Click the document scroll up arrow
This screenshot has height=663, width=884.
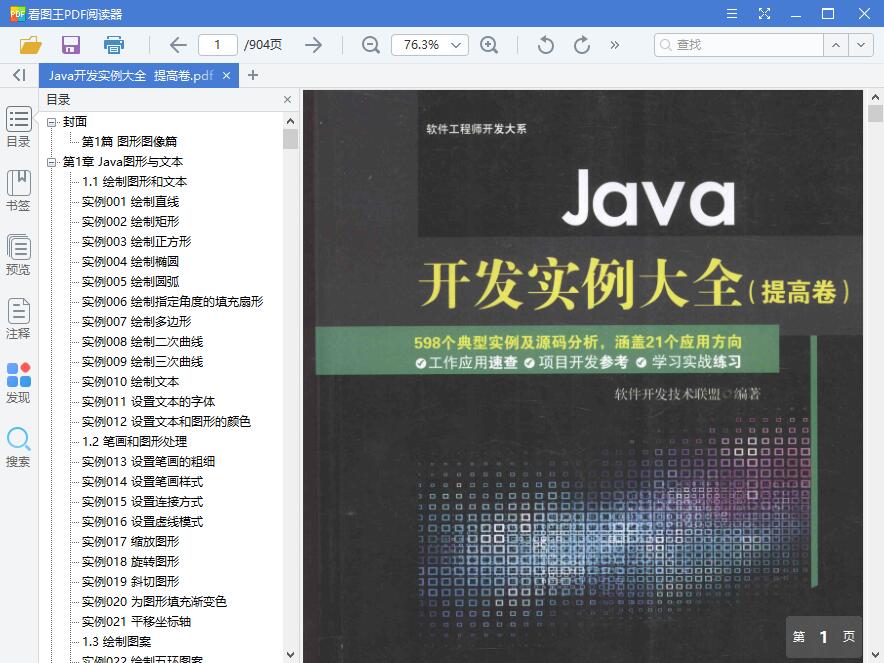(876, 97)
